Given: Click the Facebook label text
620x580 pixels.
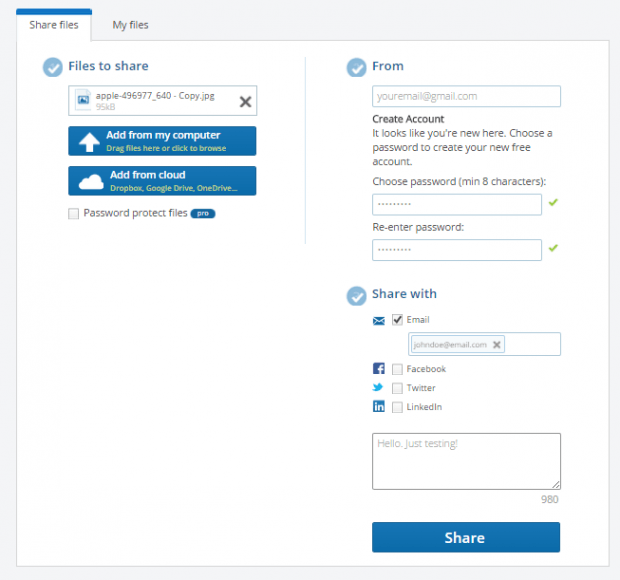Looking at the screenshot, I should (x=426, y=369).
